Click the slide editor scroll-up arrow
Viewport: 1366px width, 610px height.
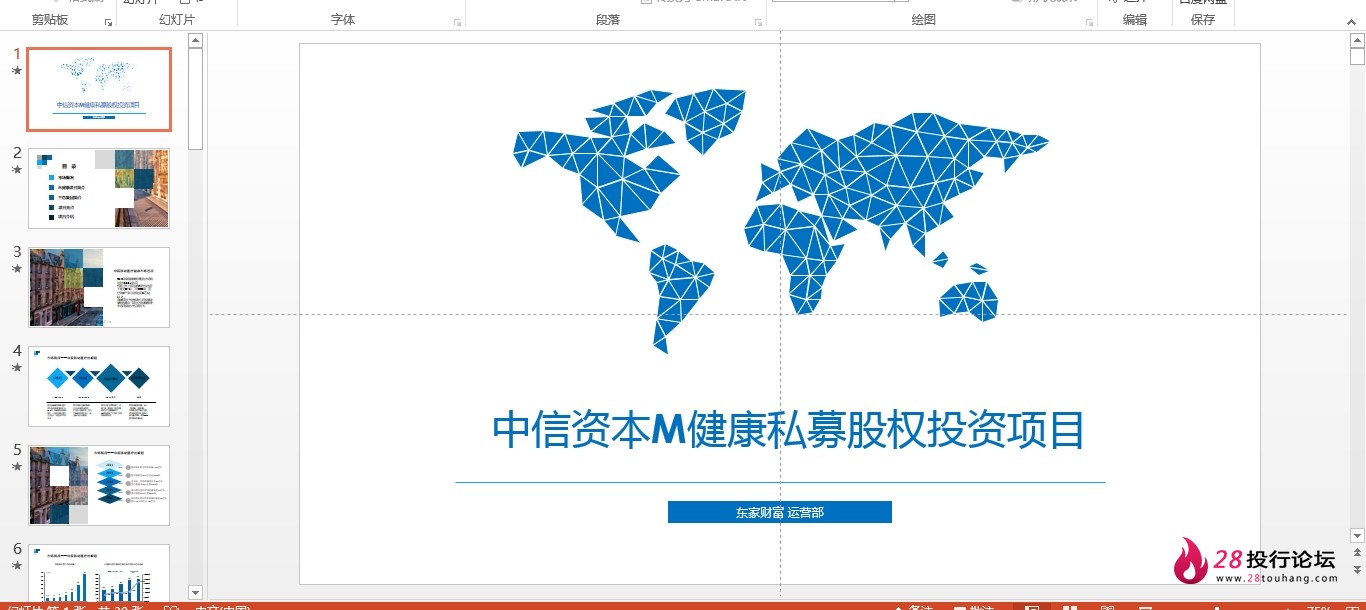tap(1357, 41)
